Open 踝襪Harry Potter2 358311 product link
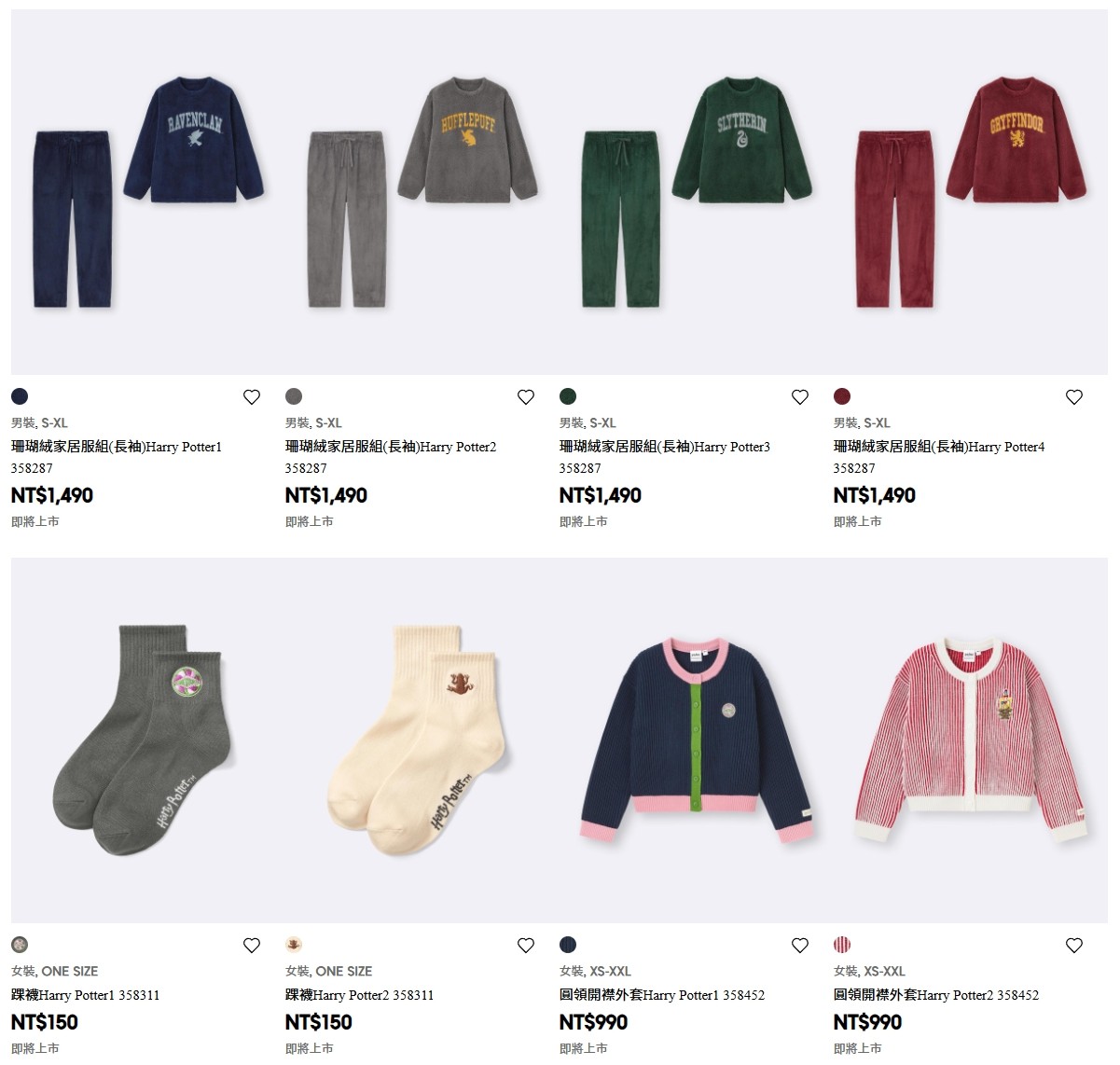Image resolution: width=1120 pixels, height=1065 pixels. pos(360,995)
